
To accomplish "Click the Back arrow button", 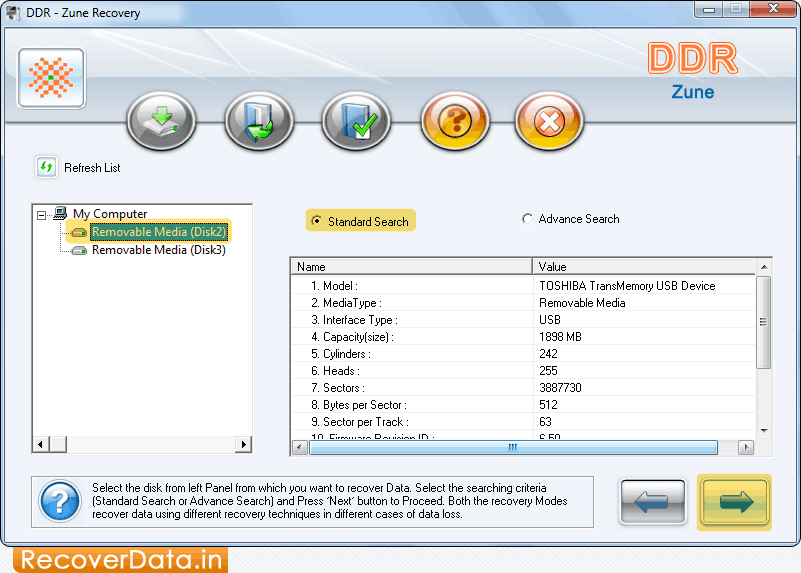I will tap(652, 502).
